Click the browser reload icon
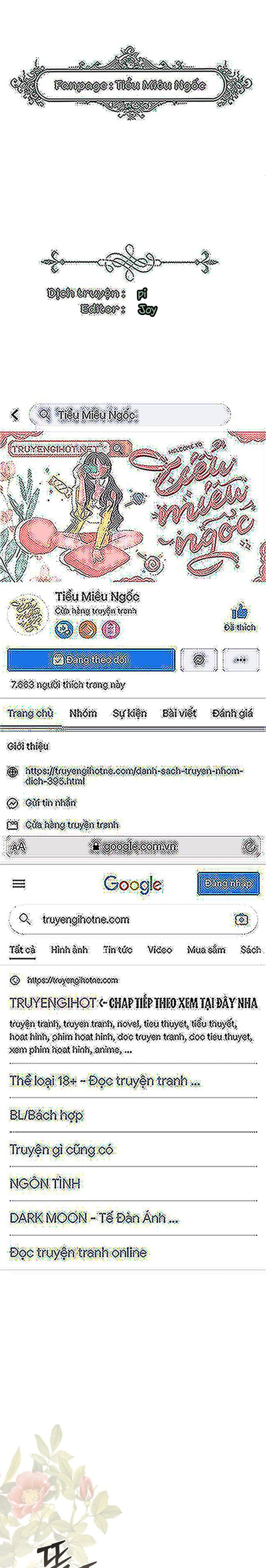 tap(249, 845)
